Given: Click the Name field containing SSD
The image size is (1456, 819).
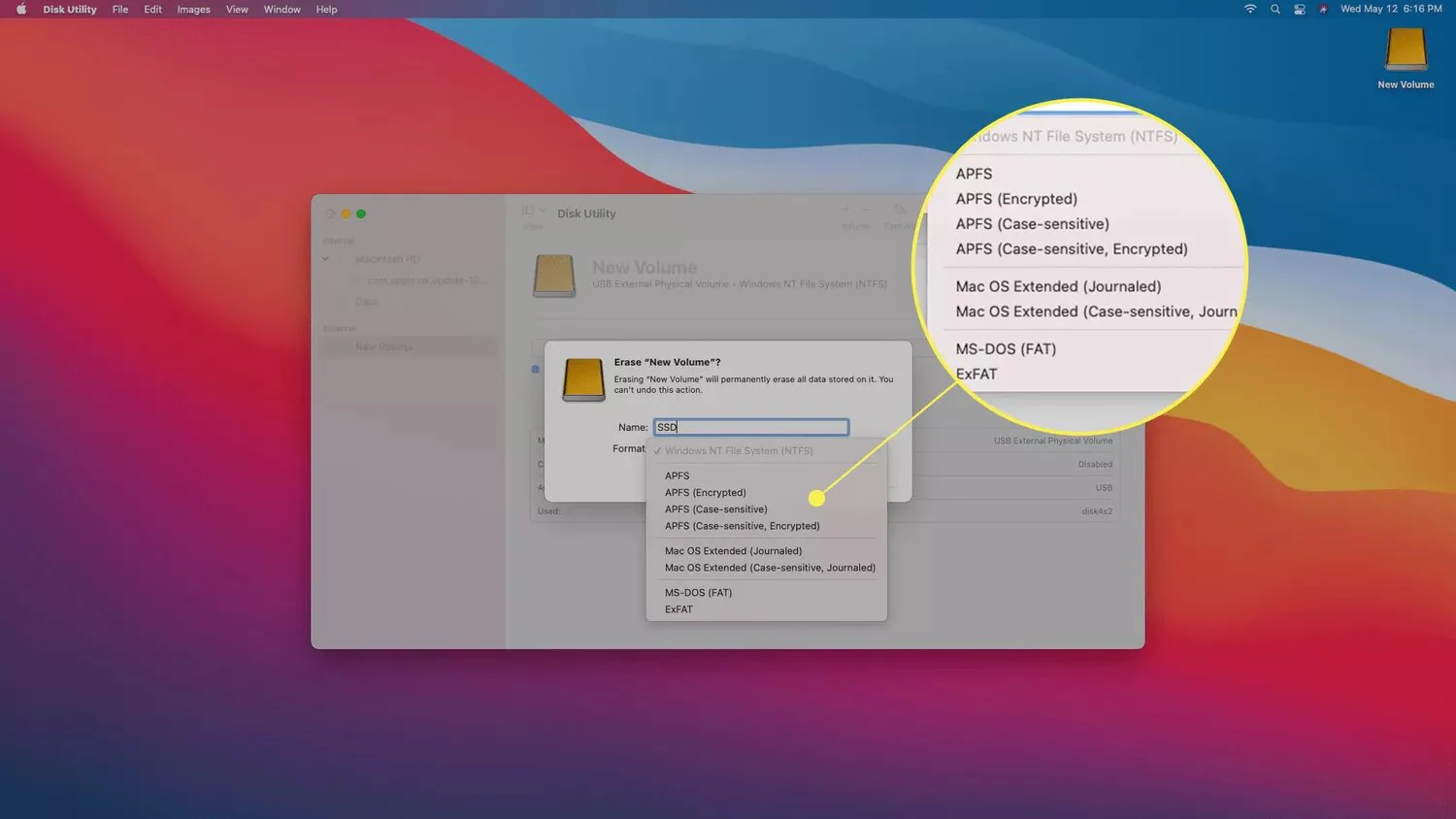Looking at the screenshot, I should [x=751, y=427].
